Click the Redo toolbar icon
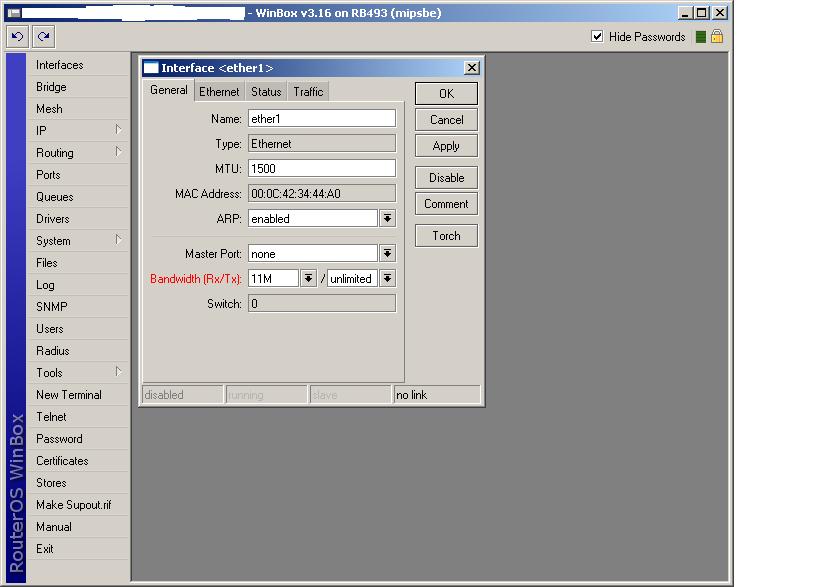This screenshot has height=587, width=840. tap(43, 36)
